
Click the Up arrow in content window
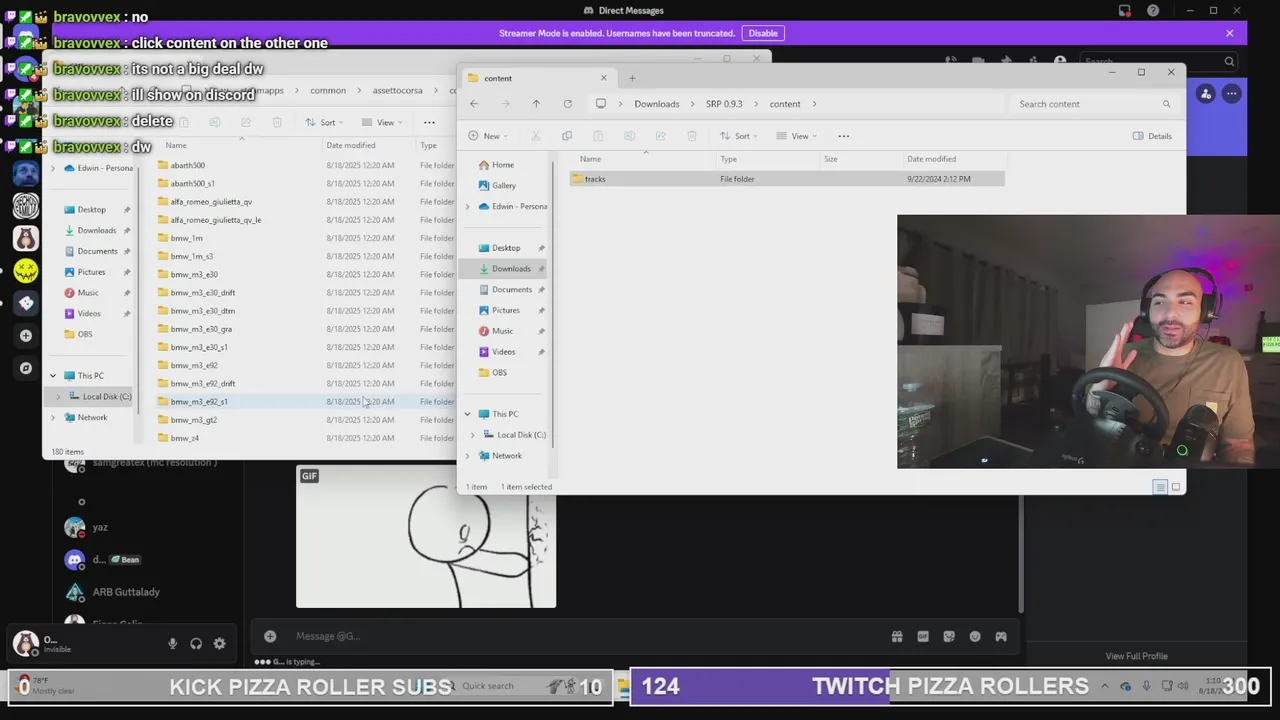tap(536, 104)
